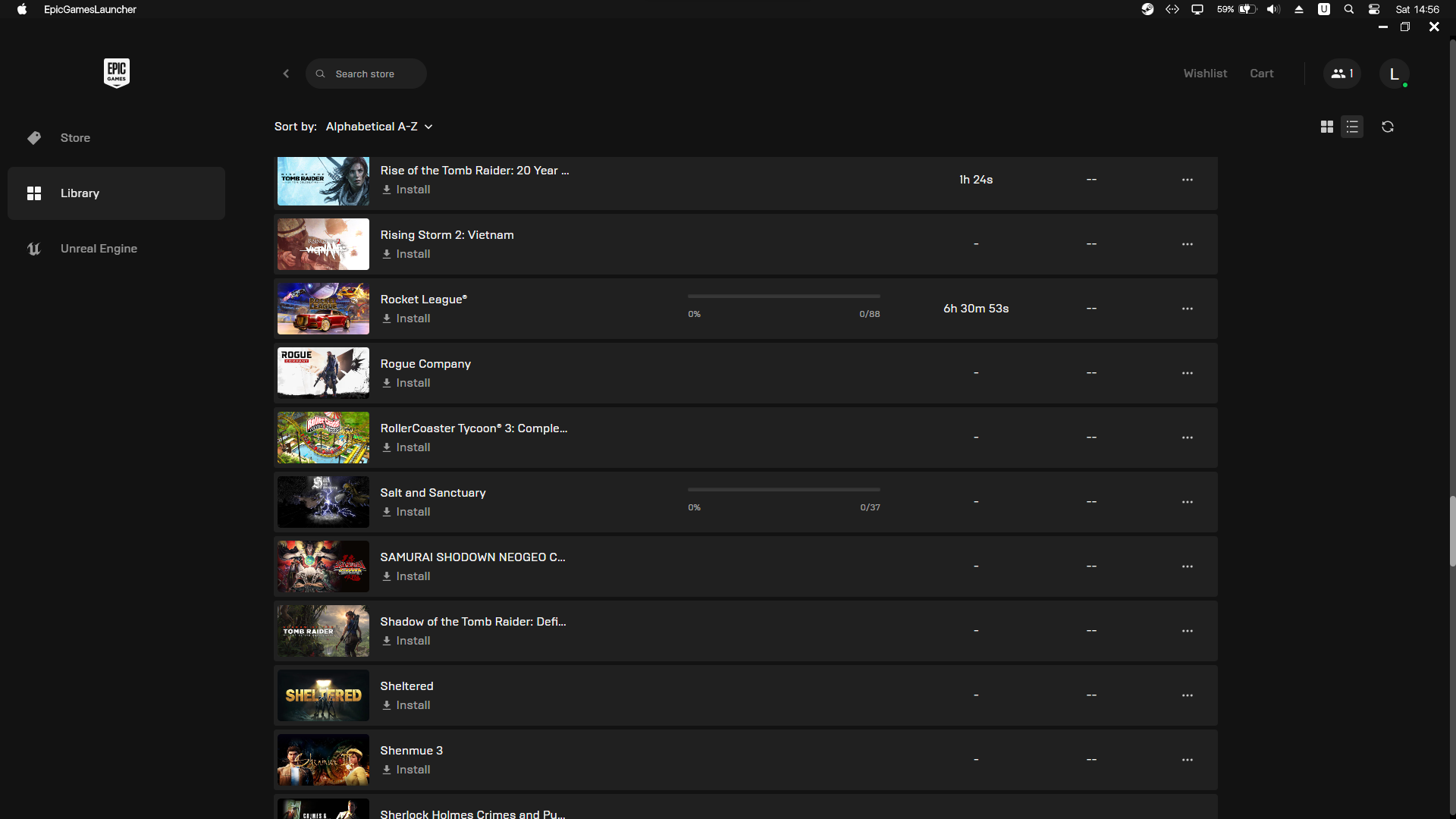Open the Cart page
The width and height of the screenshot is (1456, 819).
[x=1261, y=74]
